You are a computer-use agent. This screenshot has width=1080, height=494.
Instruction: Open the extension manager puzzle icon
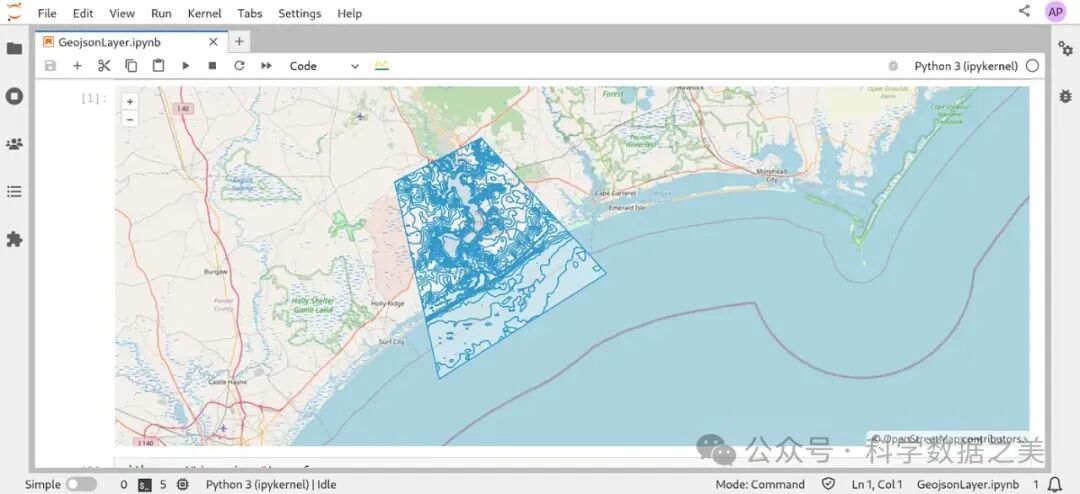(14, 239)
